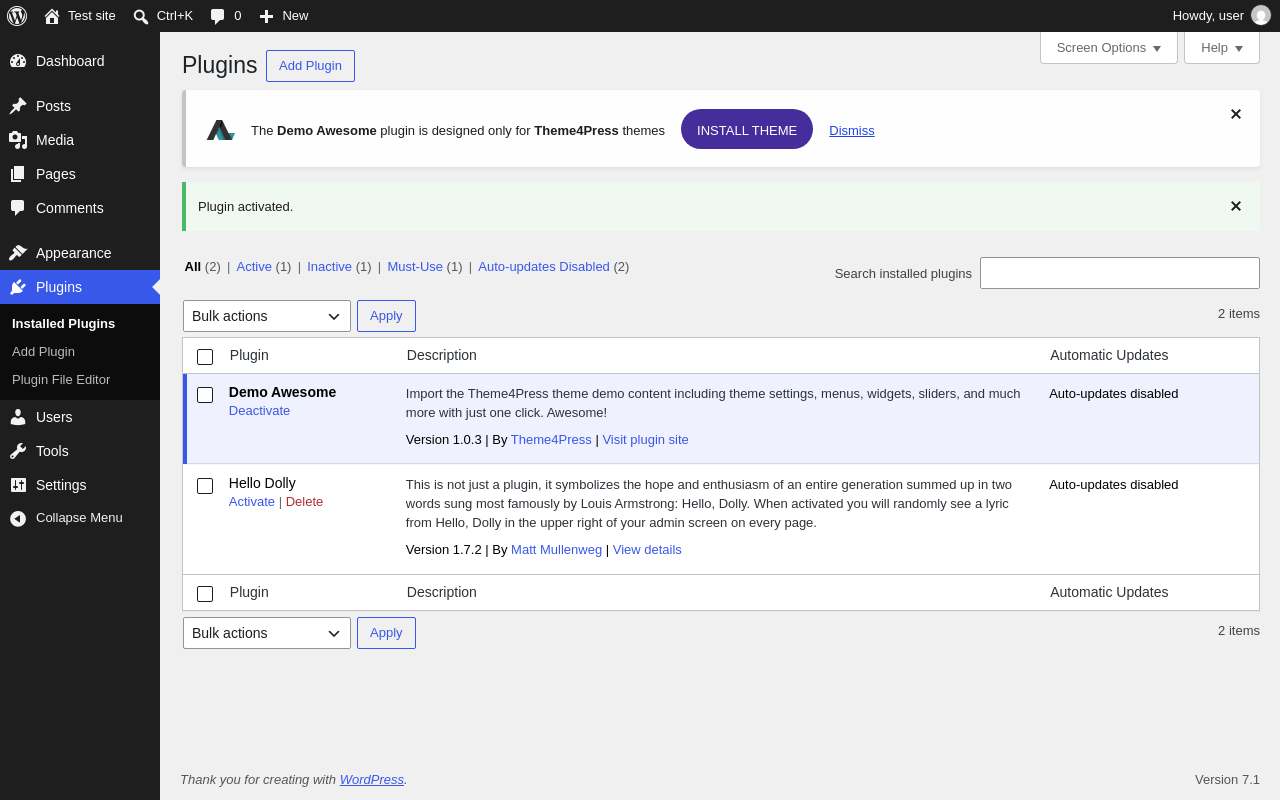
Task: Open the top Bulk actions dropdown
Action: pos(267,316)
